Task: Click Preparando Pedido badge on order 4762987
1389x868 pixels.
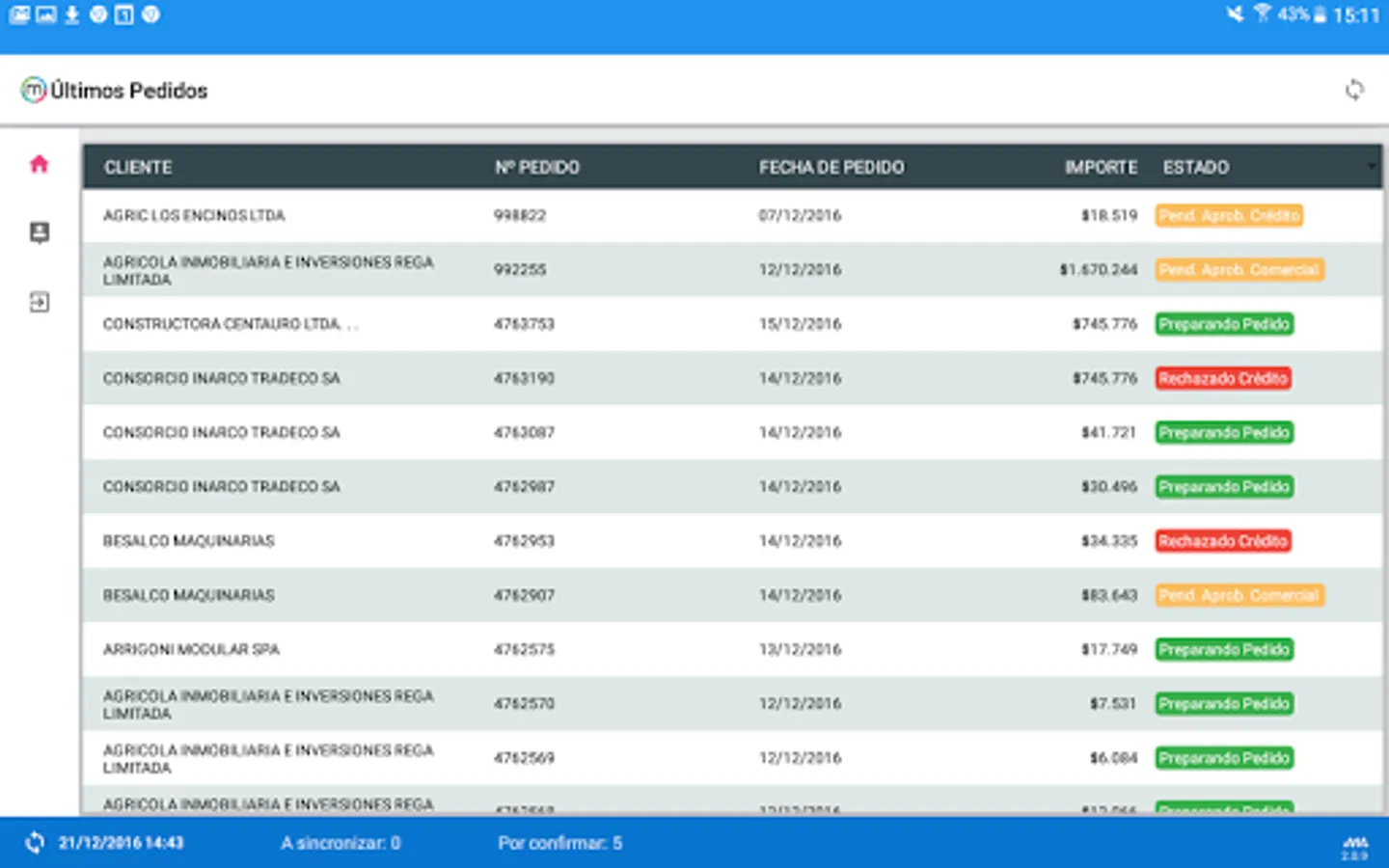Action: click(x=1224, y=486)
